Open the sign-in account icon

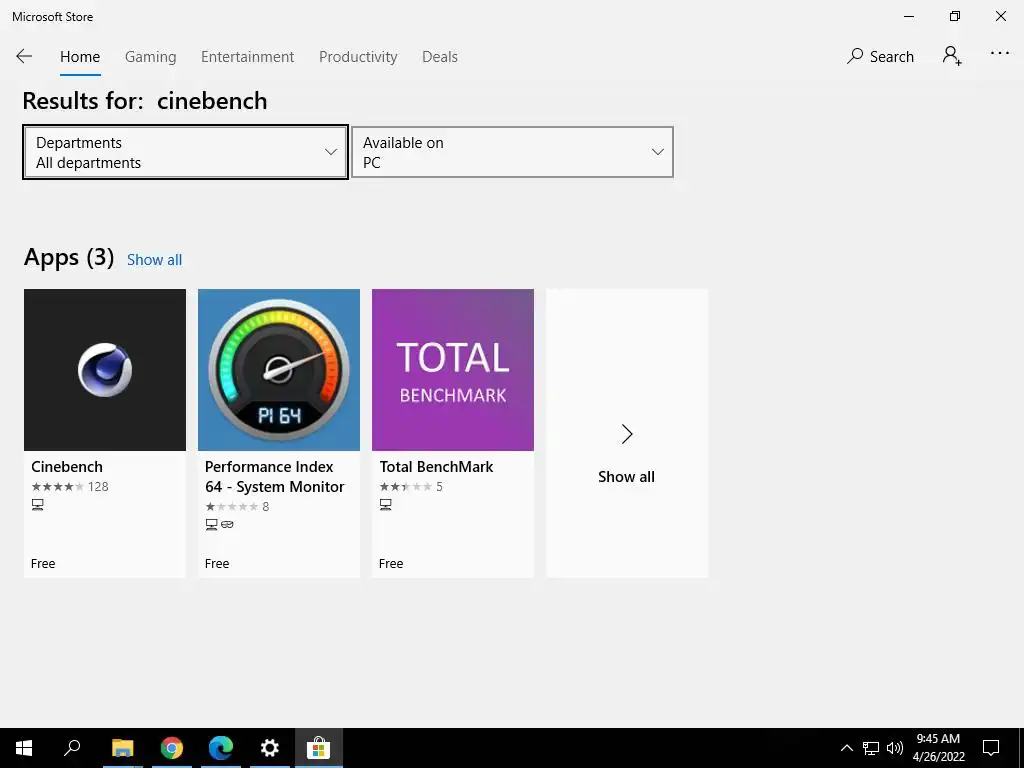pyautogui.click(x=952, y=56)
